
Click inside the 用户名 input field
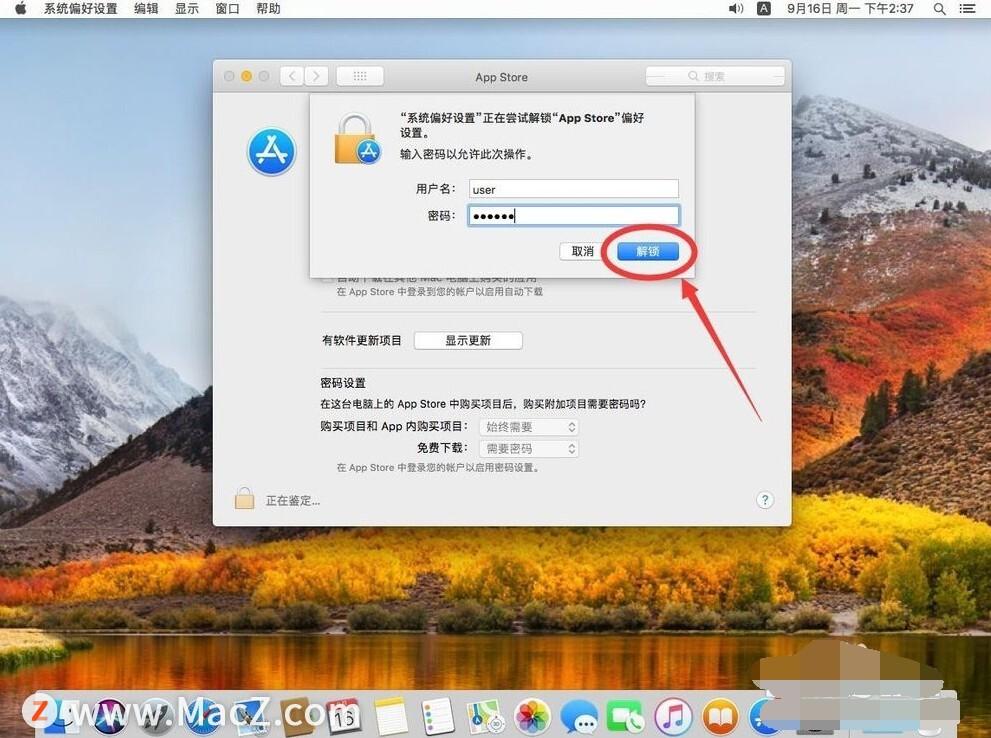pos(573,189)
